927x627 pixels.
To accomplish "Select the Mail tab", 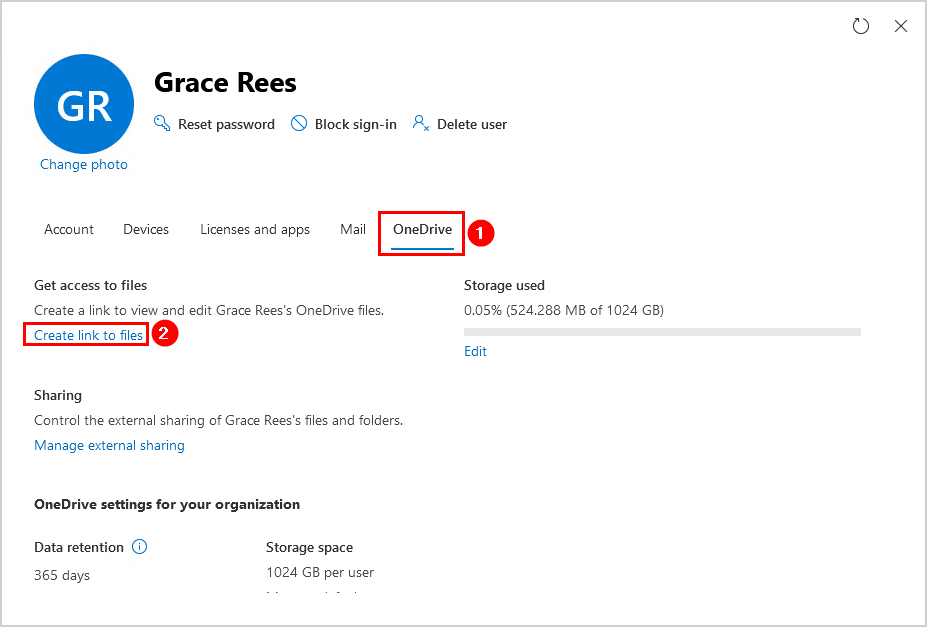I will pyautogui.click(x=353, y=230).
